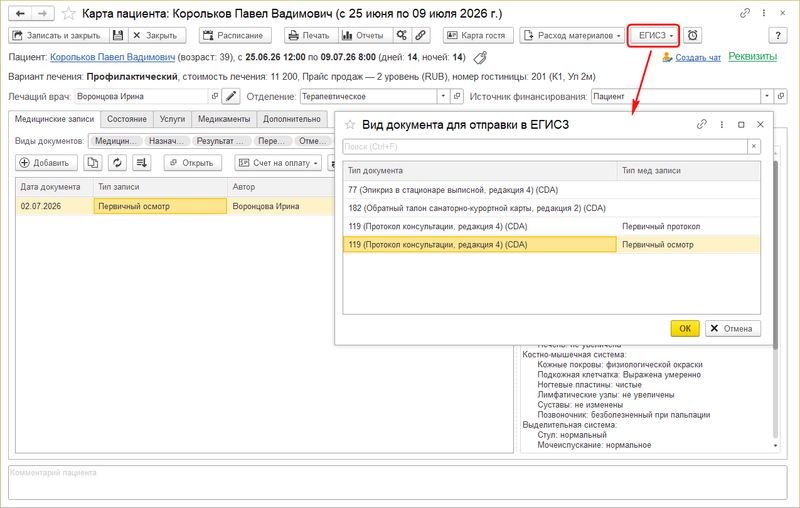Image resolution: width=800 pixels, height=508 pixels.
Task: Switch to the Медикаменты tab
Action: (224, 119)
